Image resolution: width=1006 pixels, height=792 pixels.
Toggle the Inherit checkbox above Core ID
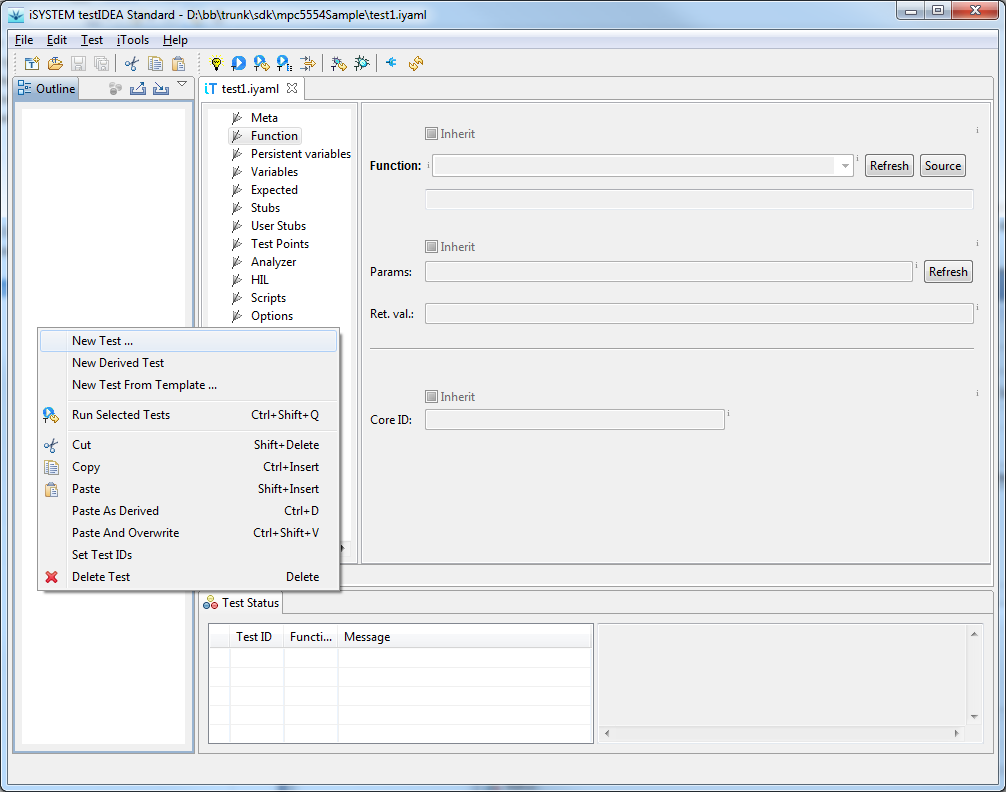(431, 397)
